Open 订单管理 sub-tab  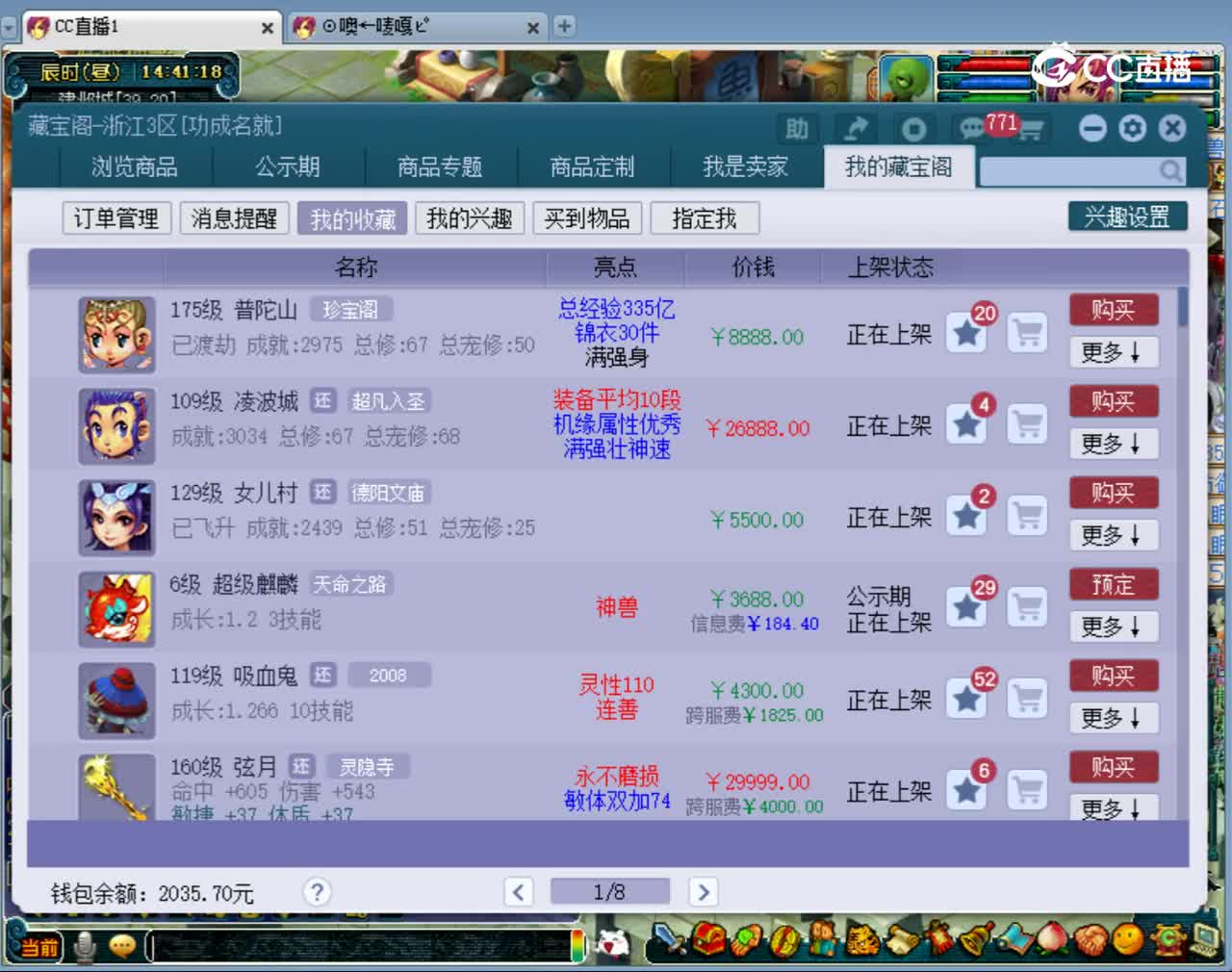pyautogui.click(x=116, y=218)
